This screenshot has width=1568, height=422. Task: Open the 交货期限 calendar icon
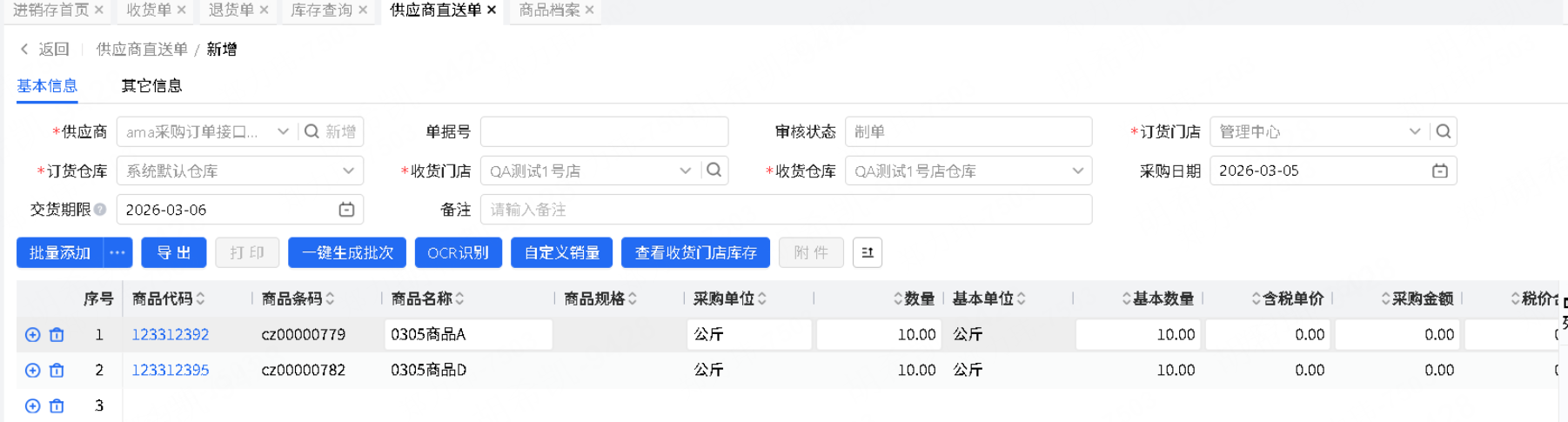coord(346,210)
